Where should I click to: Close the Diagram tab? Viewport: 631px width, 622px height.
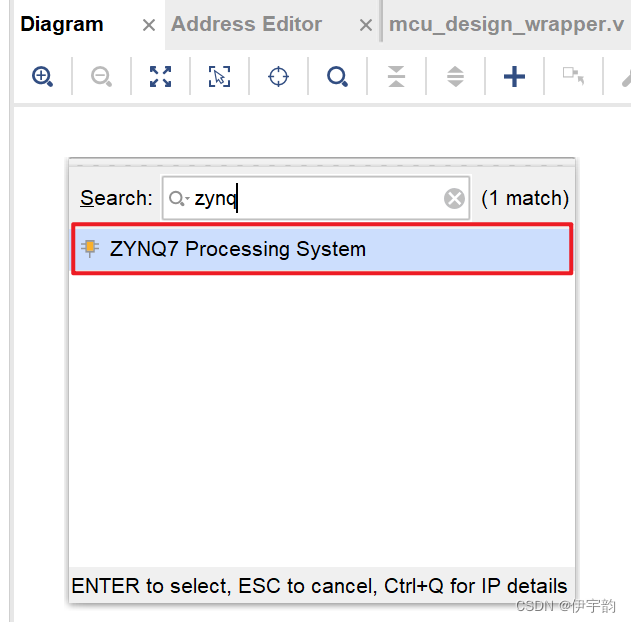149,25
